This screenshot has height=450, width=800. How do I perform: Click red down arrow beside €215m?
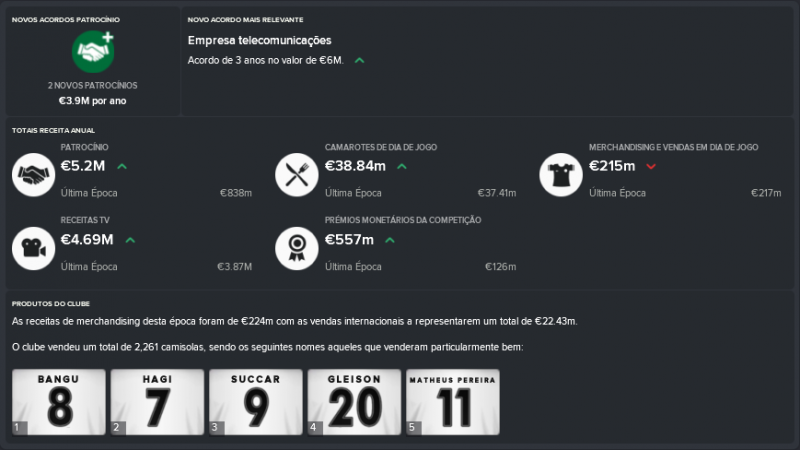(651, 166)
